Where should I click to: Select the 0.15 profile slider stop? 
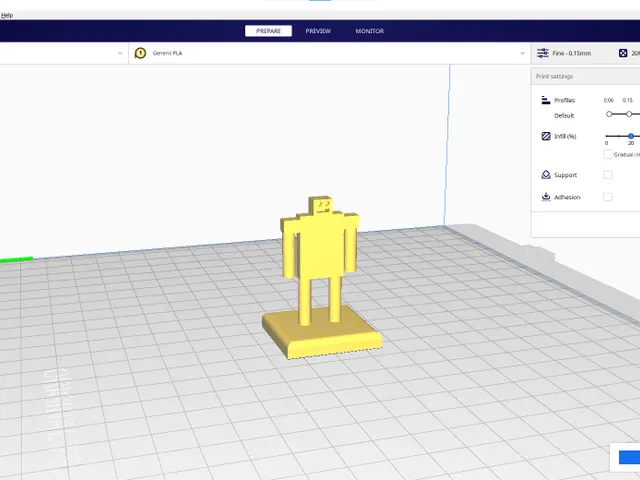click(x=629, y=114)
